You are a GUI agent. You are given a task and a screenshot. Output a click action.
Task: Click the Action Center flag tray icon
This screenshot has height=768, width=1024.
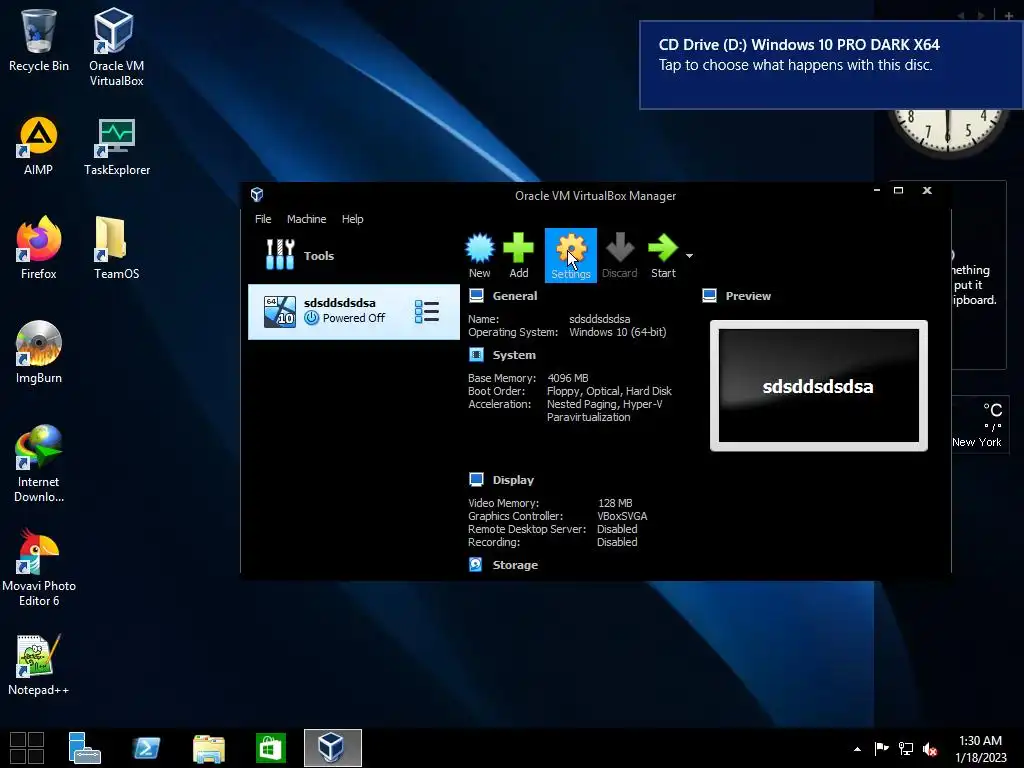[882, 749]
